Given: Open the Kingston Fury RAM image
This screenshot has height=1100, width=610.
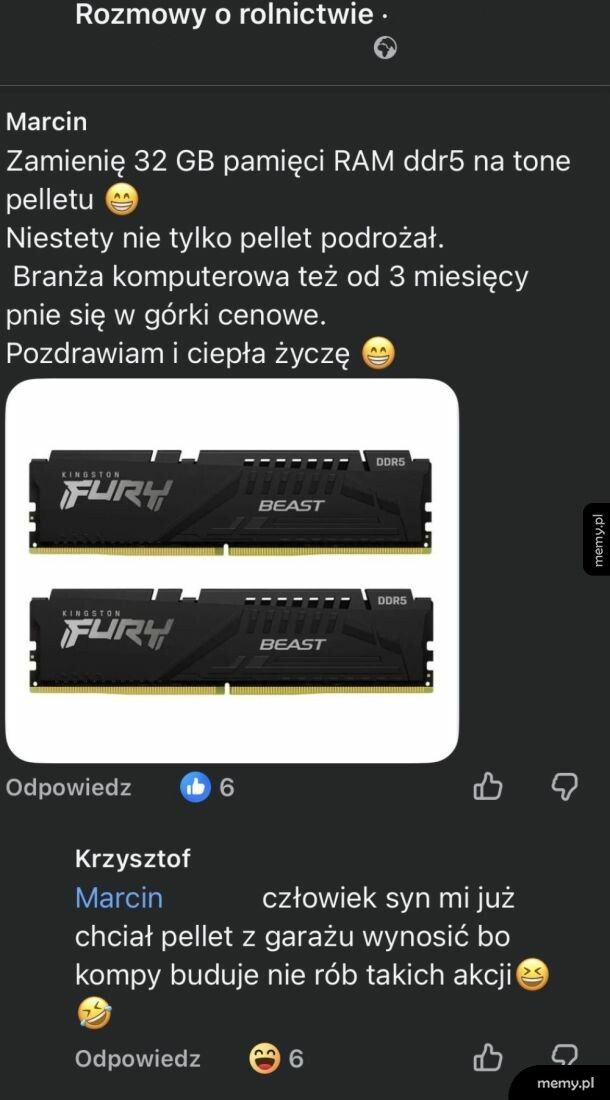Looking at the screenshot, I should (232, 570).
